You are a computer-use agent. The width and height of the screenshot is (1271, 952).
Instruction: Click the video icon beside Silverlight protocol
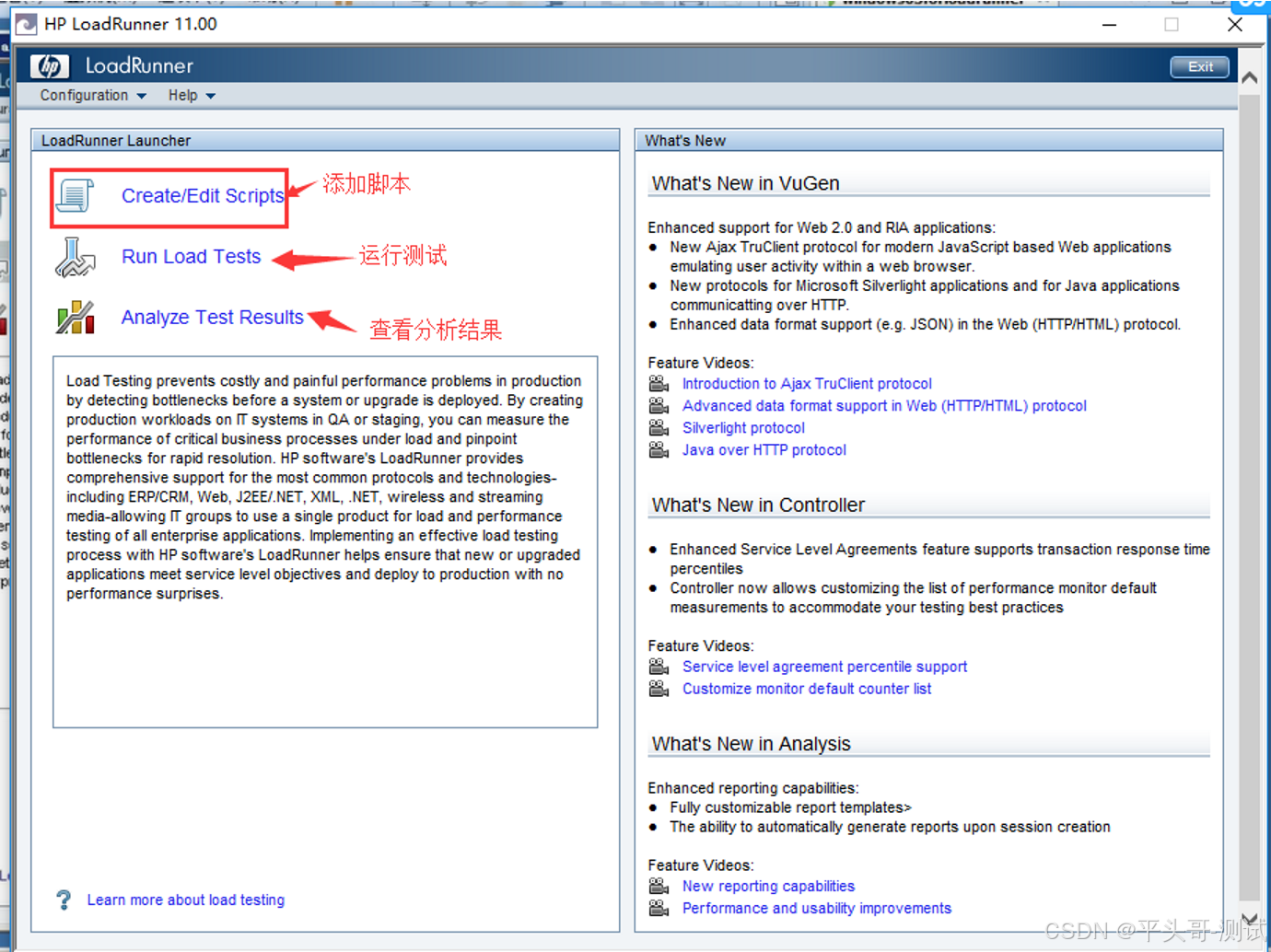[659, 427]
